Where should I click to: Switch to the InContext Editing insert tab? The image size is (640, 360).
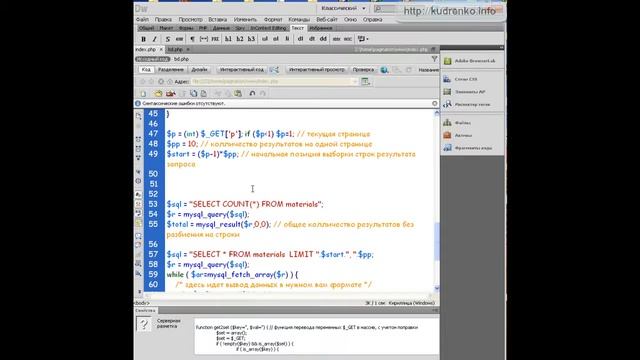[x=268, y=28]
